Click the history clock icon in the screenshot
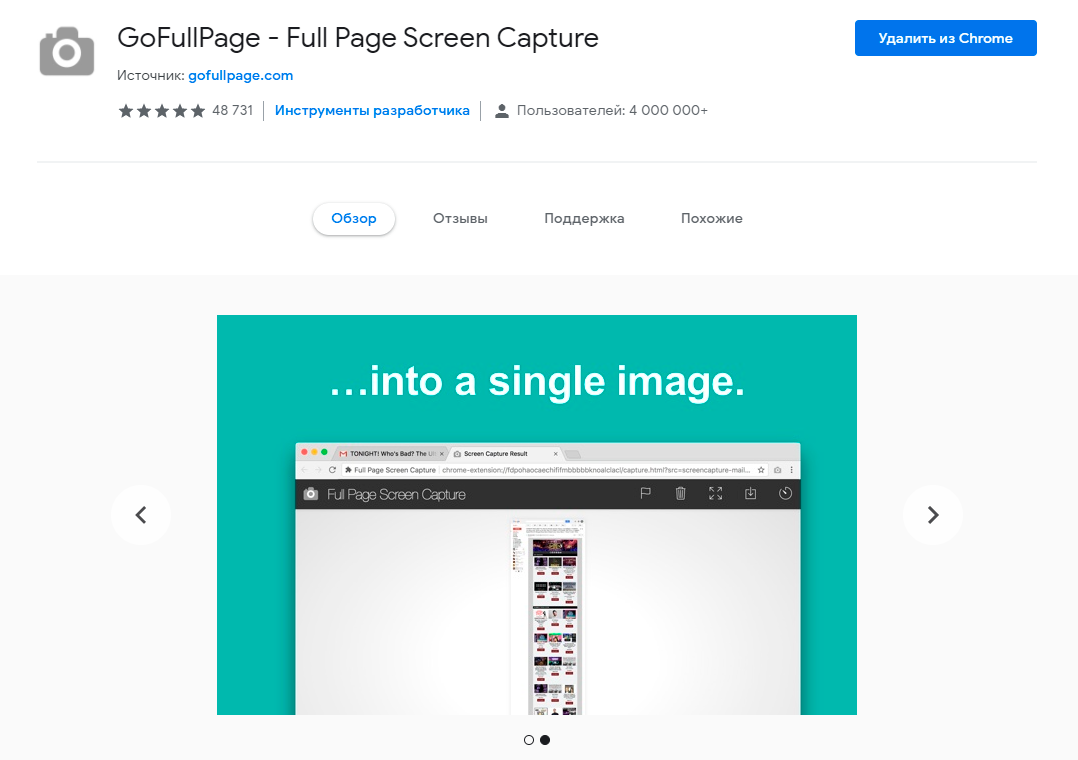Screen dimensions: 1078x760 [785, 493]
